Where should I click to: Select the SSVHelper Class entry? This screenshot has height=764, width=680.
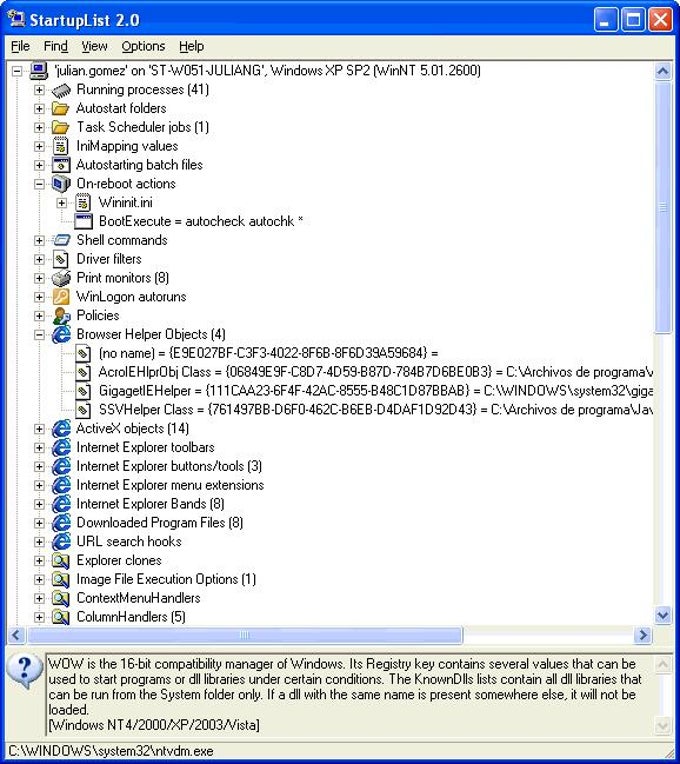tap(375, 410)
